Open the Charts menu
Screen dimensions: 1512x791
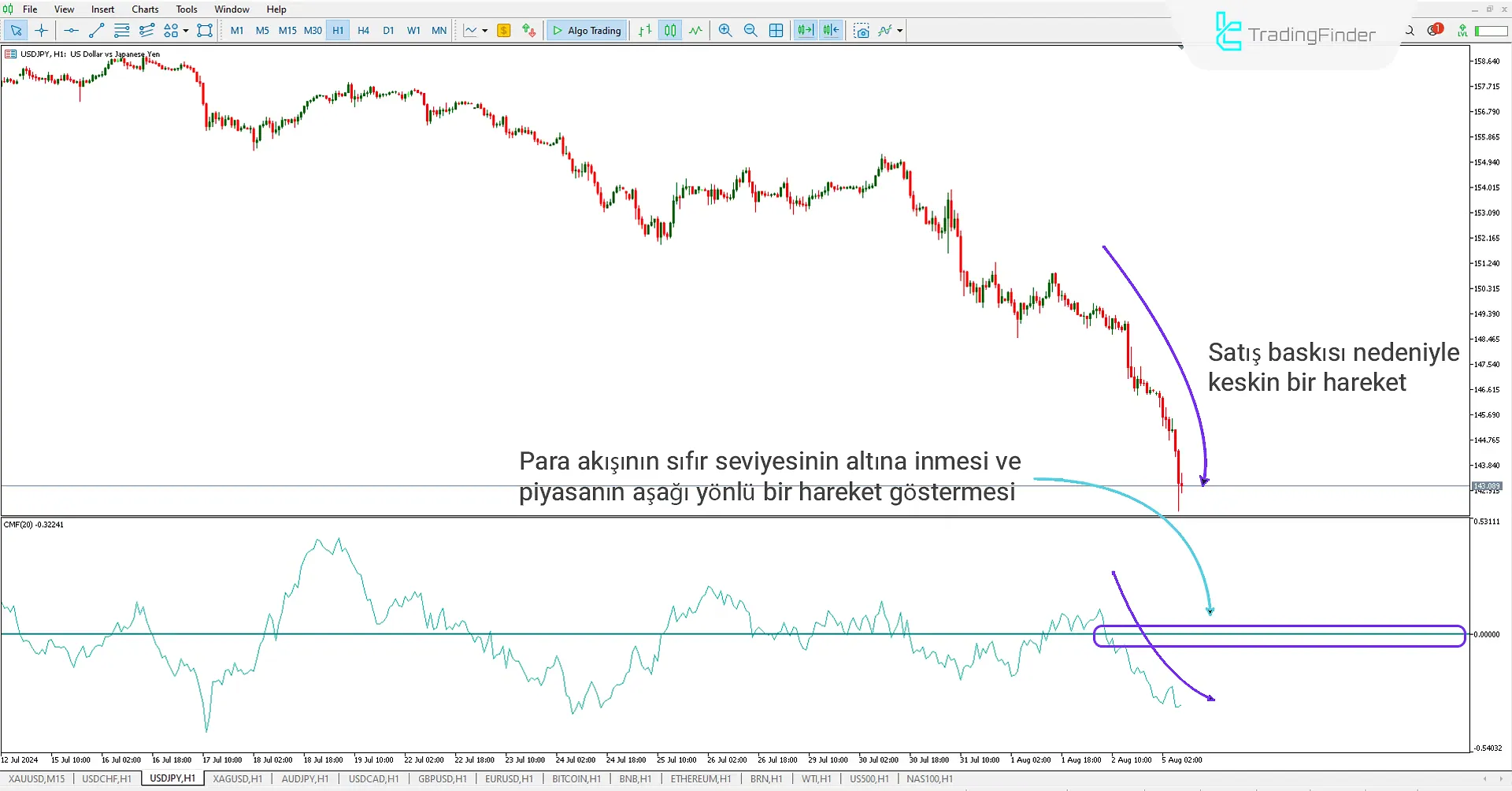pyautogui.click(x=145, y=9)
